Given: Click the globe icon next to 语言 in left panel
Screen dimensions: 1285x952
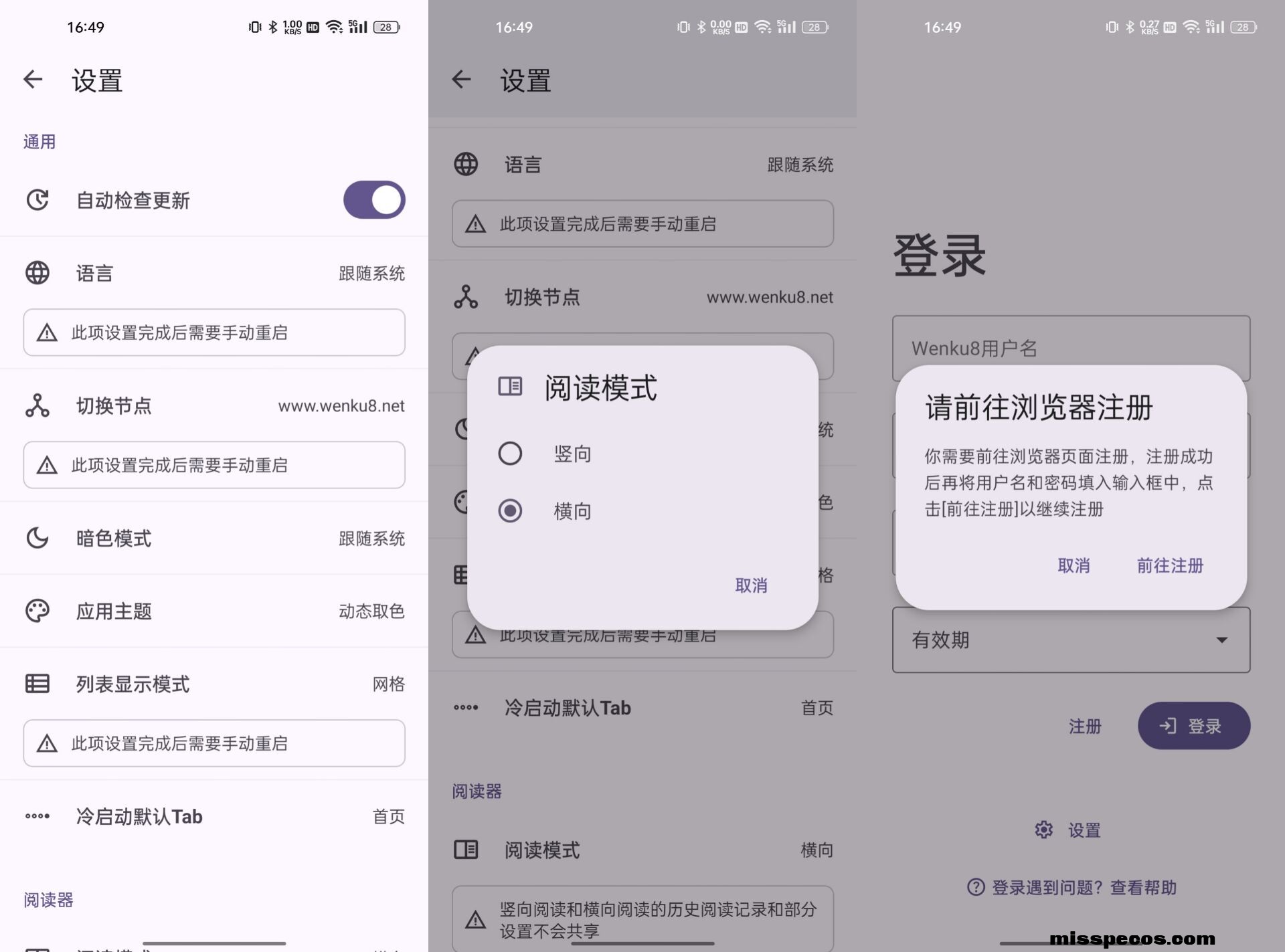Looking at the screenshot, I should 37,273.
